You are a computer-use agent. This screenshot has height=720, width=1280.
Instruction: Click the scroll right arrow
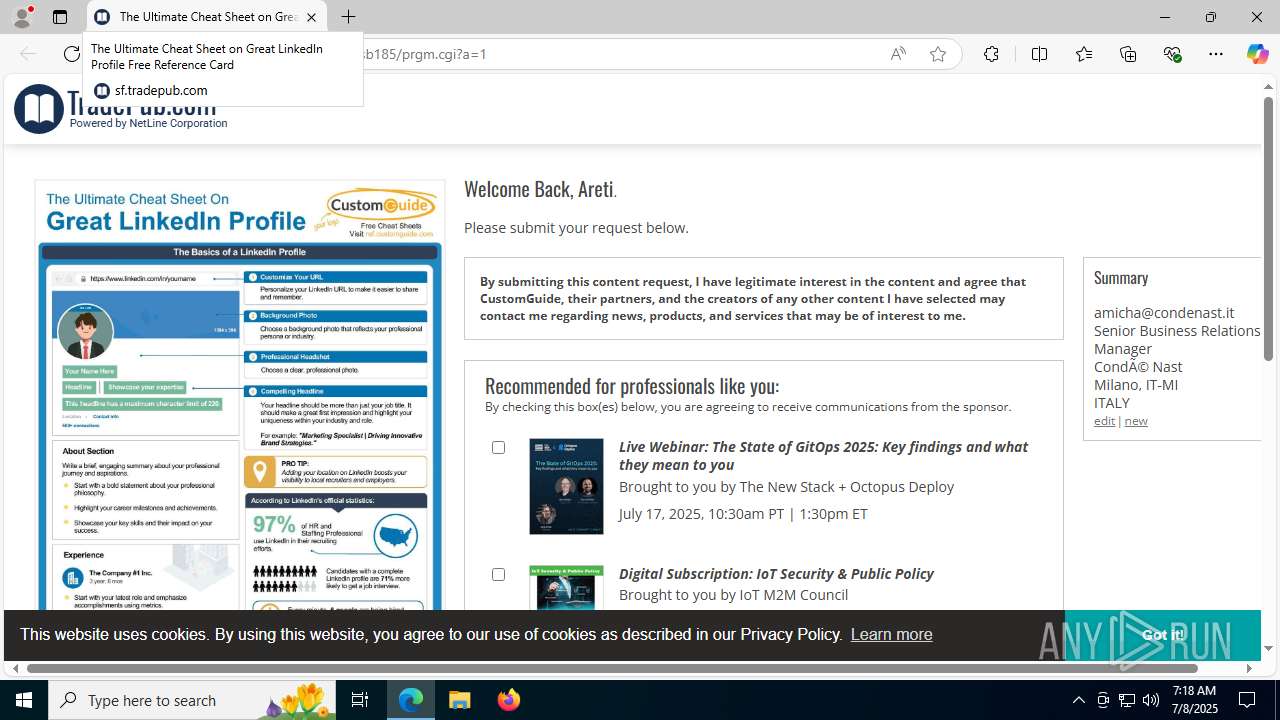click(1249, 668)
